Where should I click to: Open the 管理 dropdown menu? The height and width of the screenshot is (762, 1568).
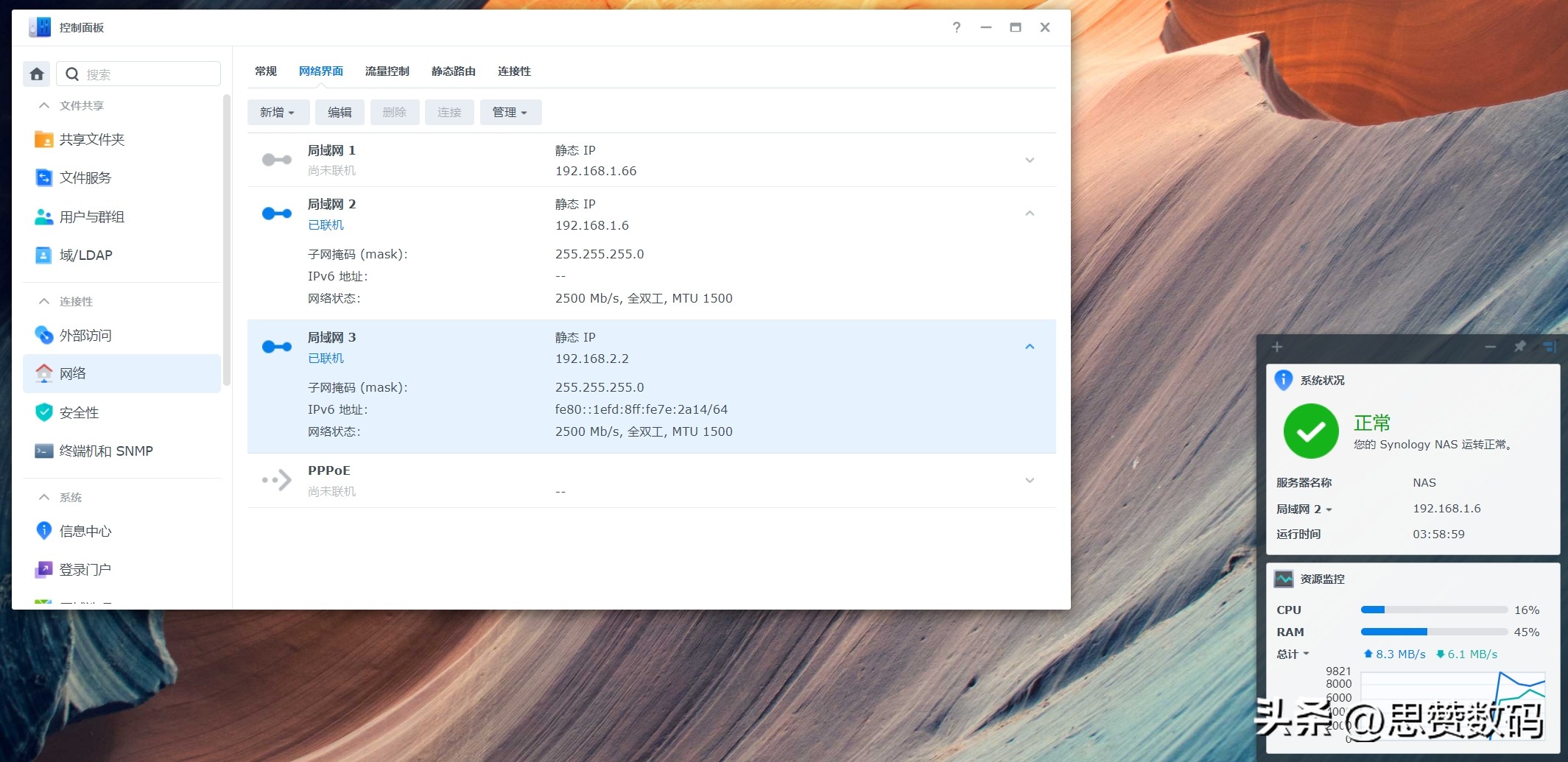(510, 113)
